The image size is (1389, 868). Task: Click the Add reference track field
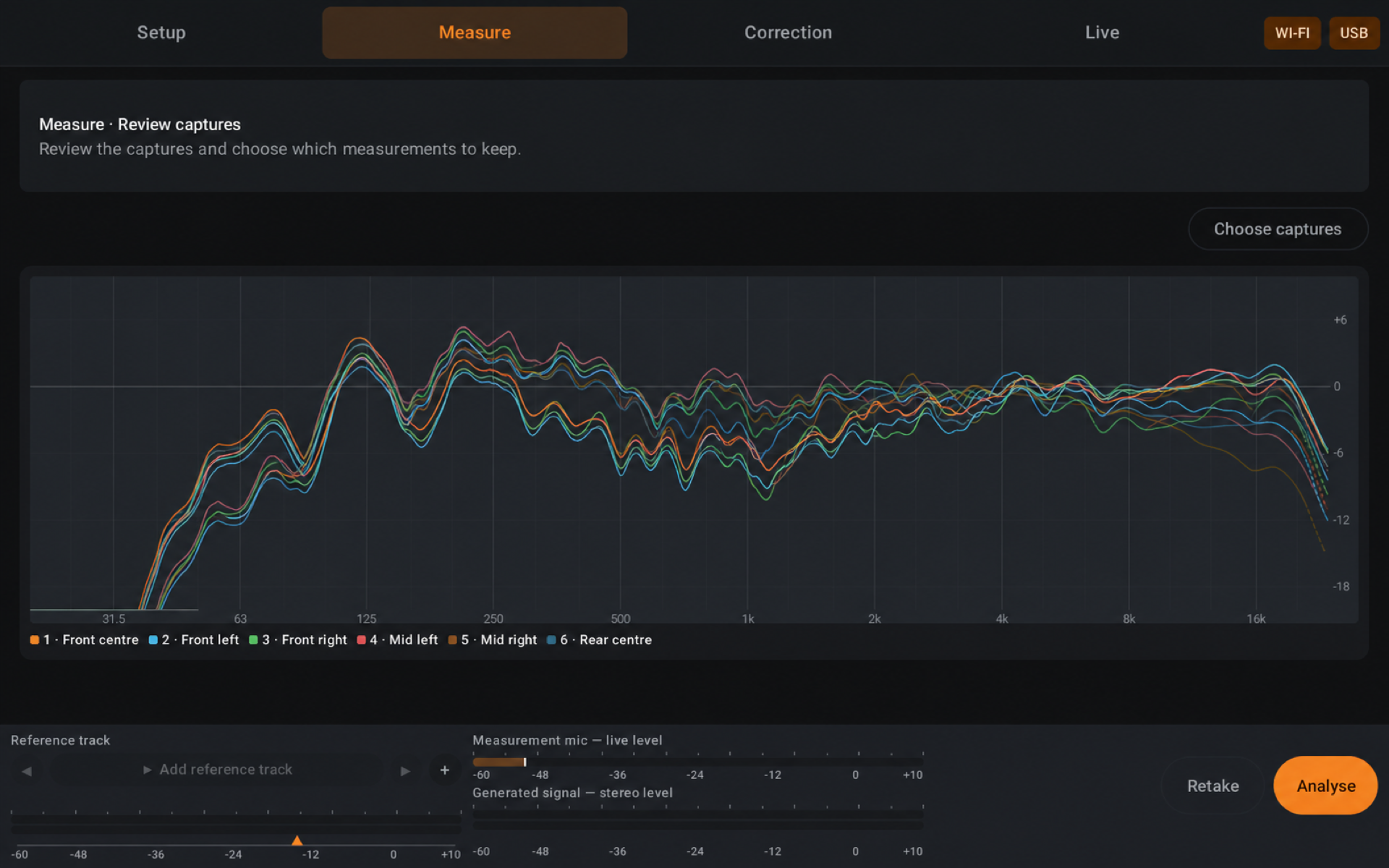point(217,770)
